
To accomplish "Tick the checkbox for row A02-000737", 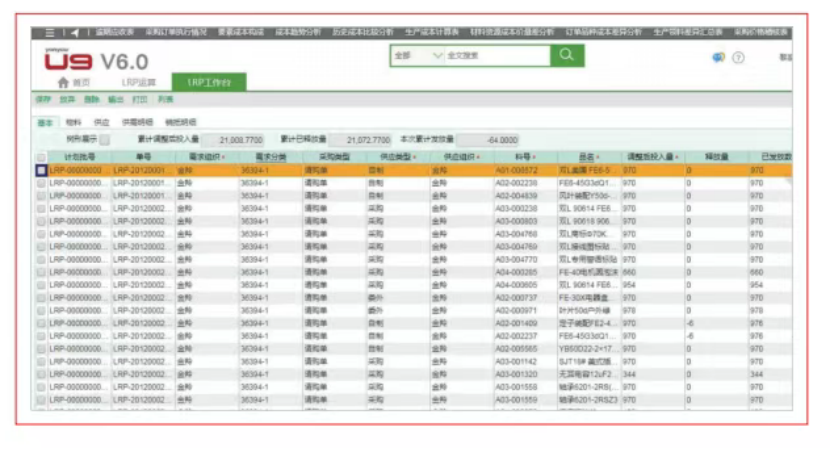I will [41, 298].
